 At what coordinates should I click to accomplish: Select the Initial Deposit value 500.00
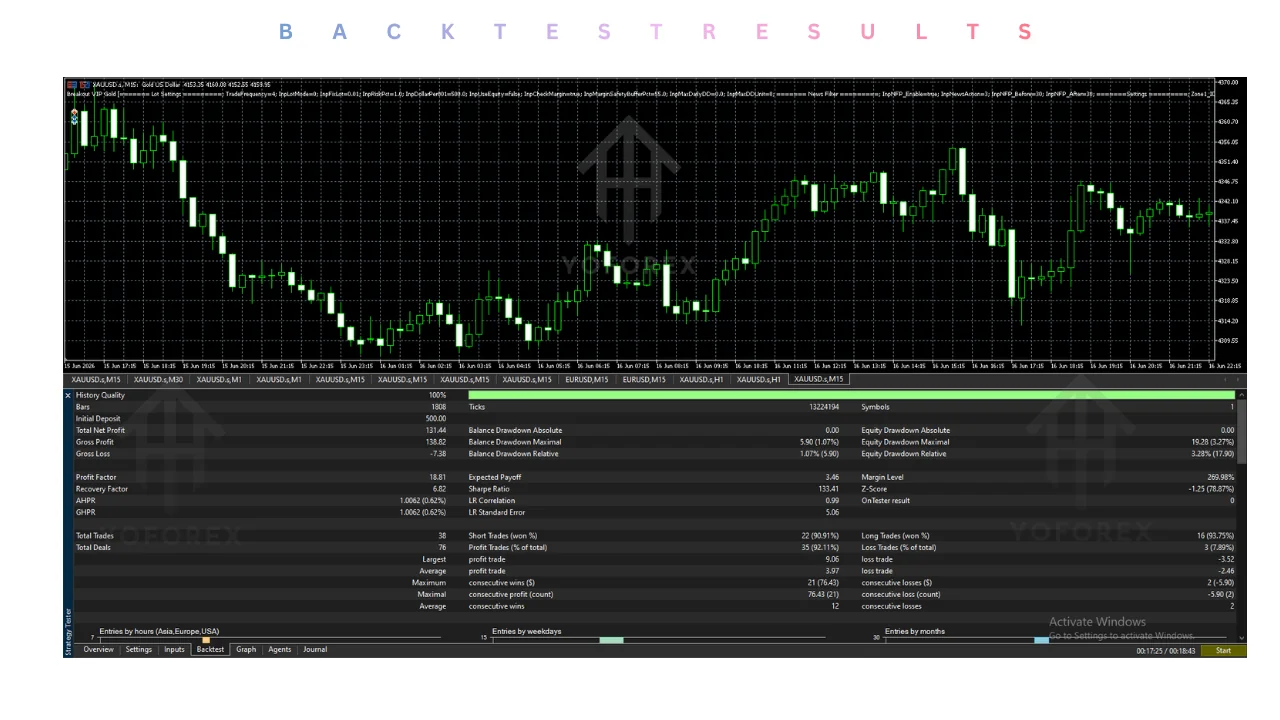[436, 419]
